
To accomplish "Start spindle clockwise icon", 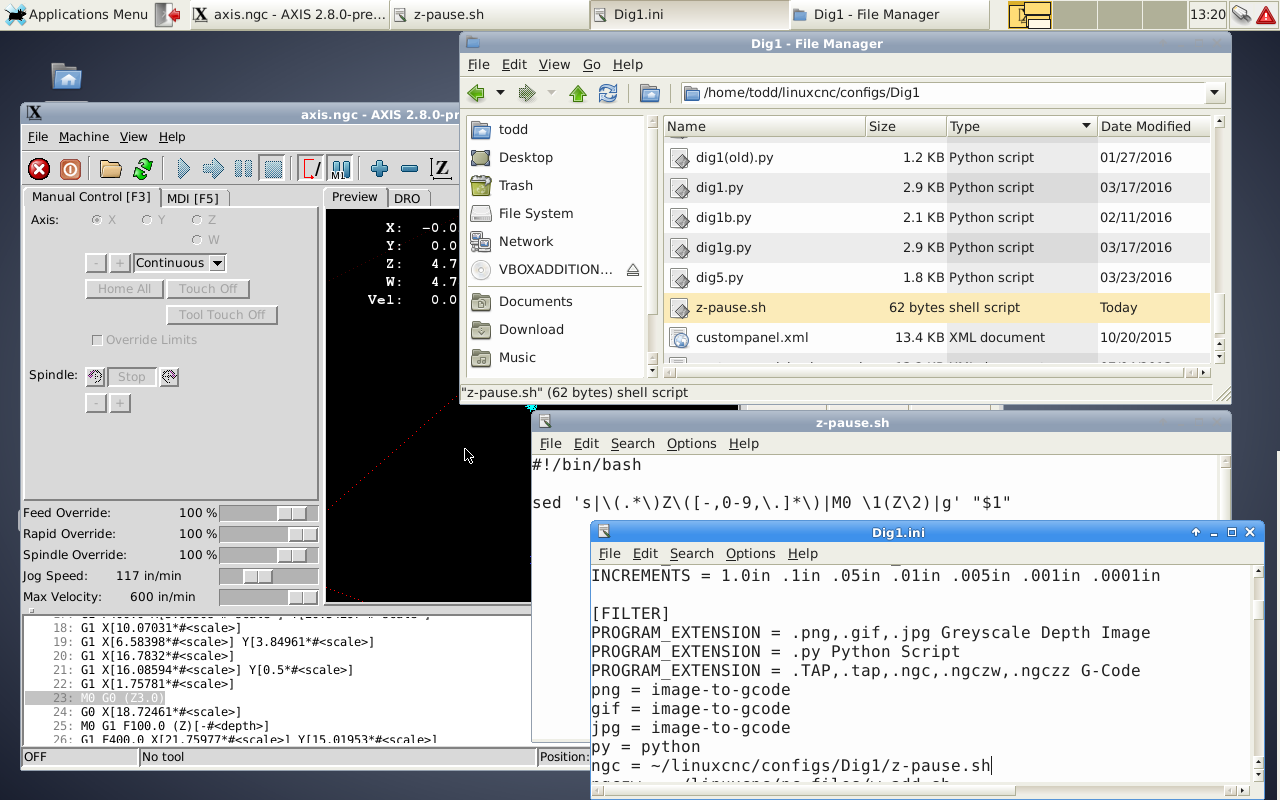I will (169, 377).
